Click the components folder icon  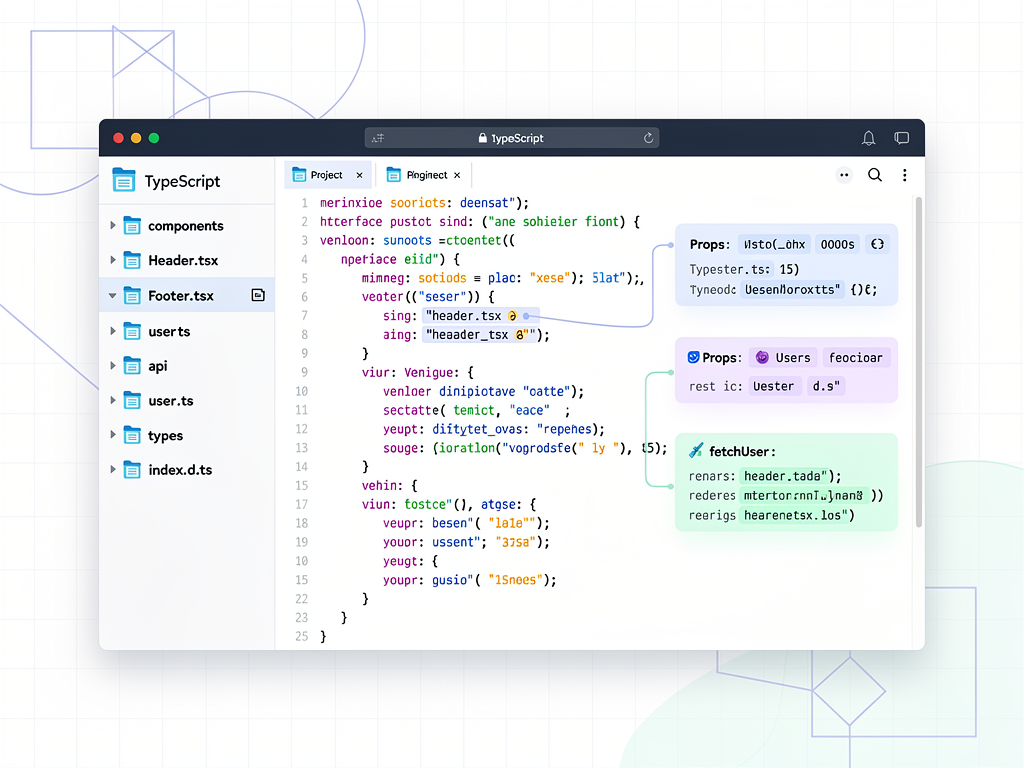132,225
